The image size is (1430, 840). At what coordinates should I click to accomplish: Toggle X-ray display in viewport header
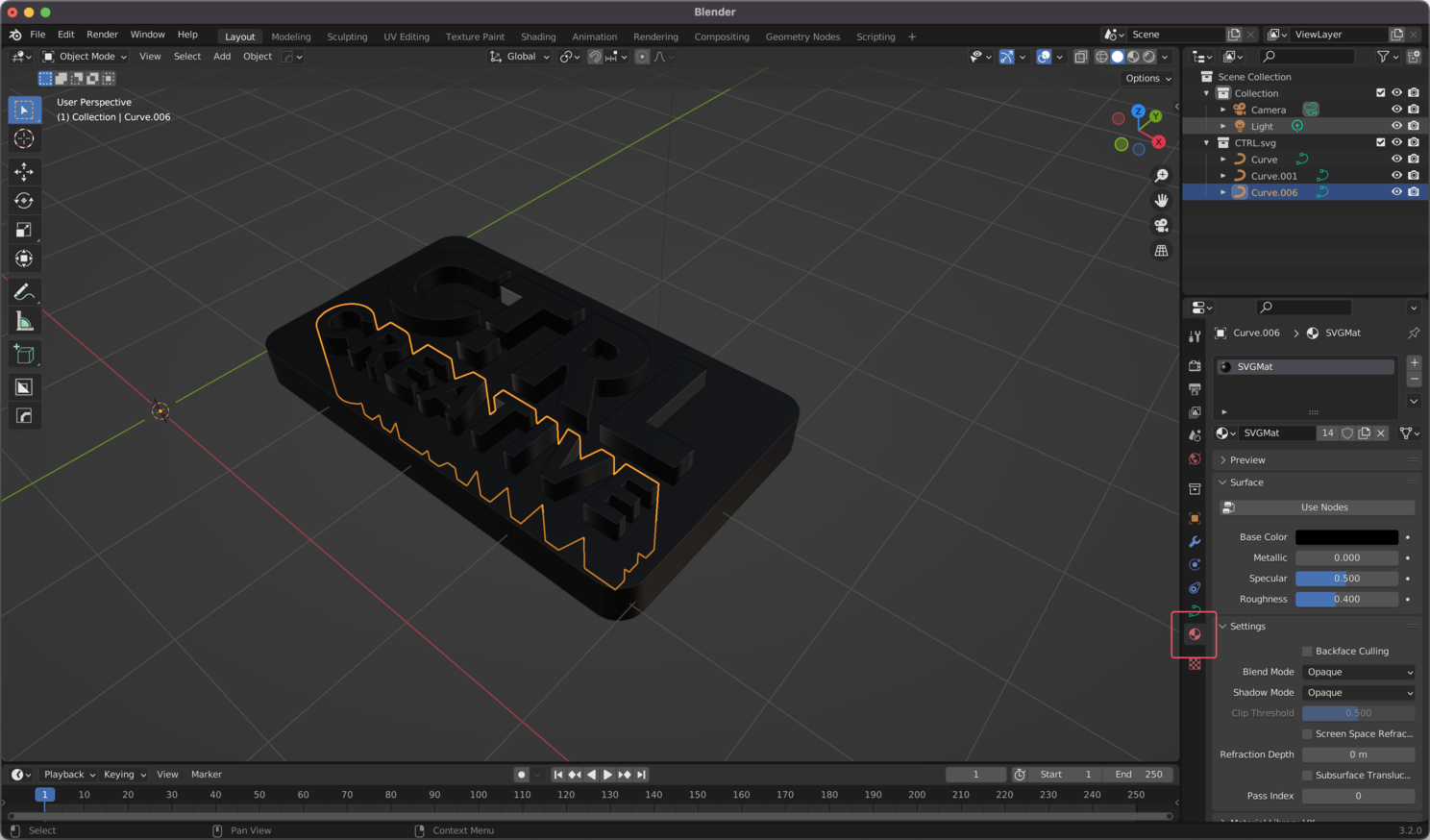[x=1080, y=57]
